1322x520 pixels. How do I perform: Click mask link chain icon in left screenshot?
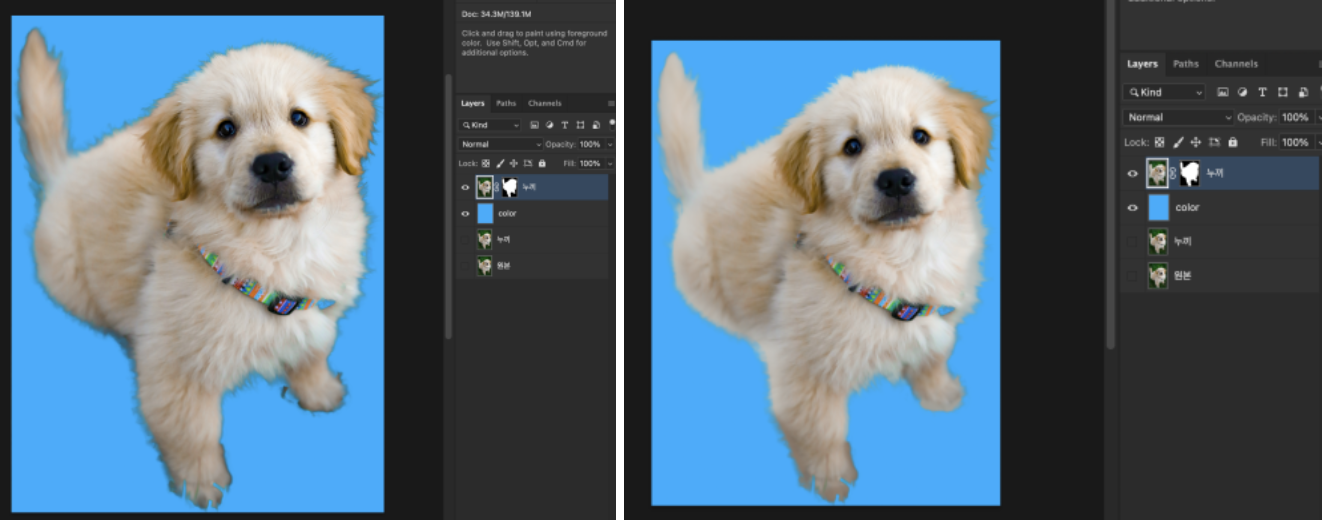pyautogui.click(x=497, y=186)
